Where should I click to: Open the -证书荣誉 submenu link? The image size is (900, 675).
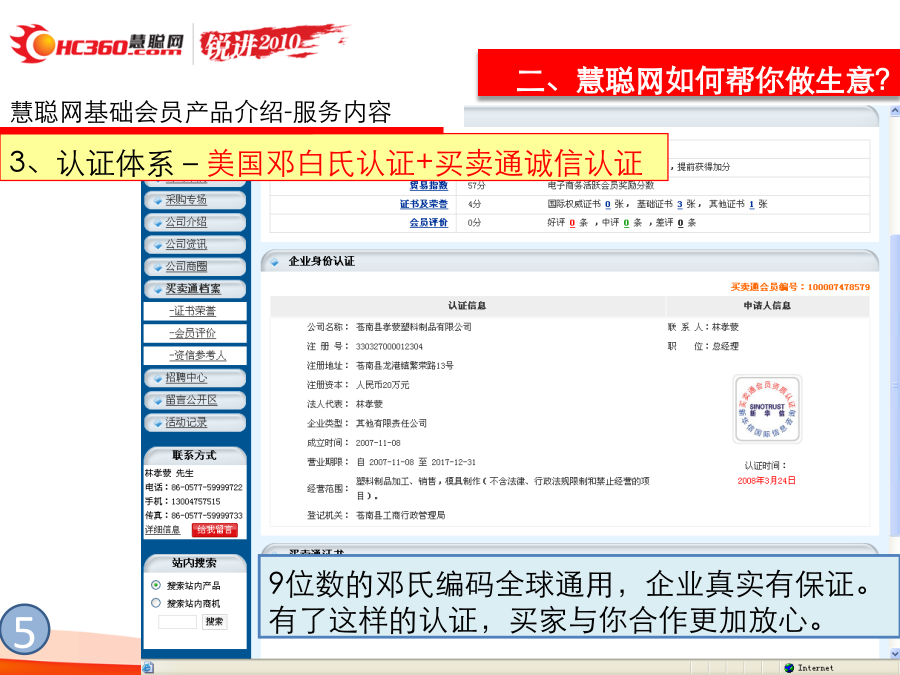click(x=192, y=311)
